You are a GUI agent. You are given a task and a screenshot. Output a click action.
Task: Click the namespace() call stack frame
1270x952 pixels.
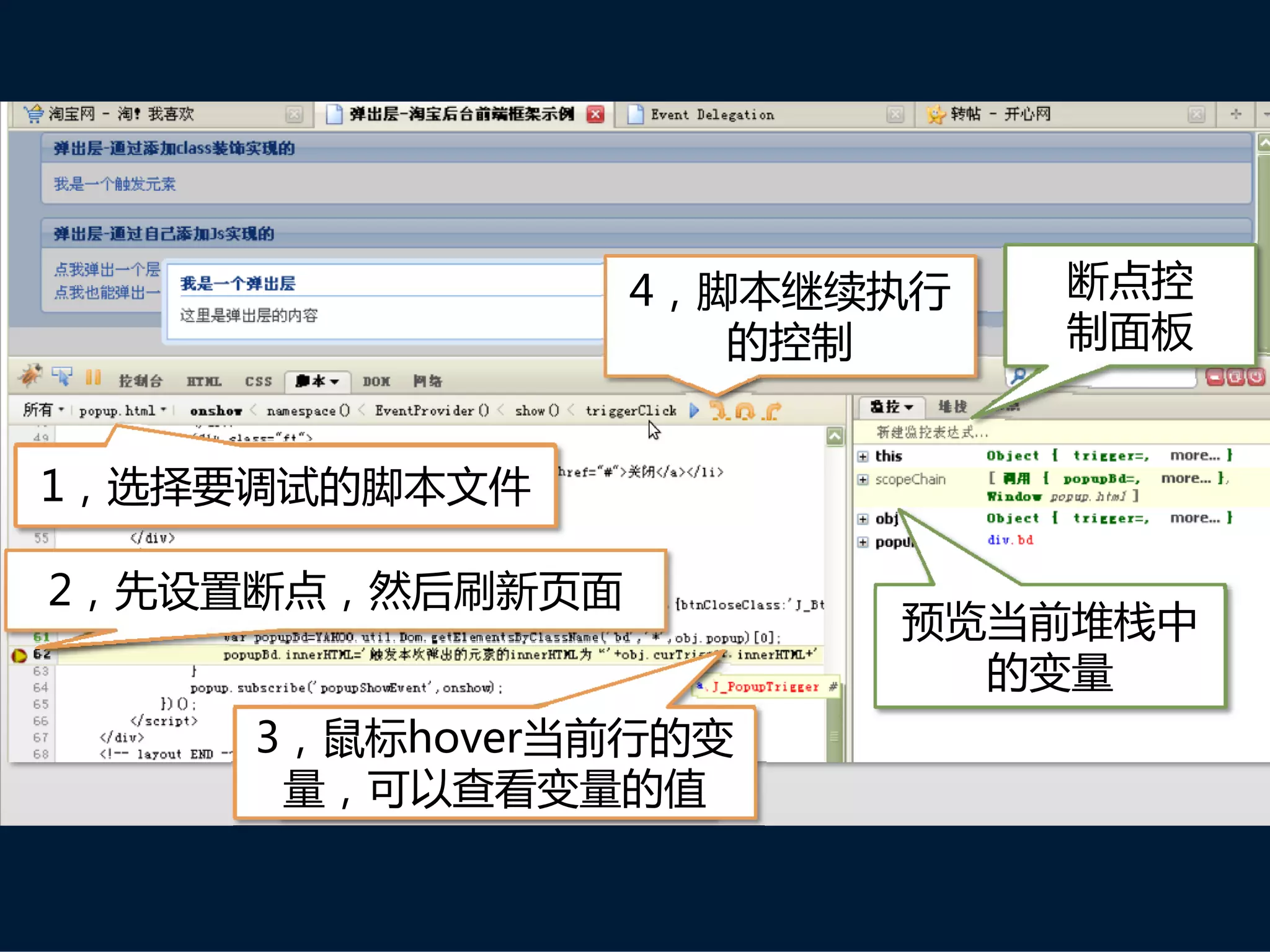pos(308,411)
